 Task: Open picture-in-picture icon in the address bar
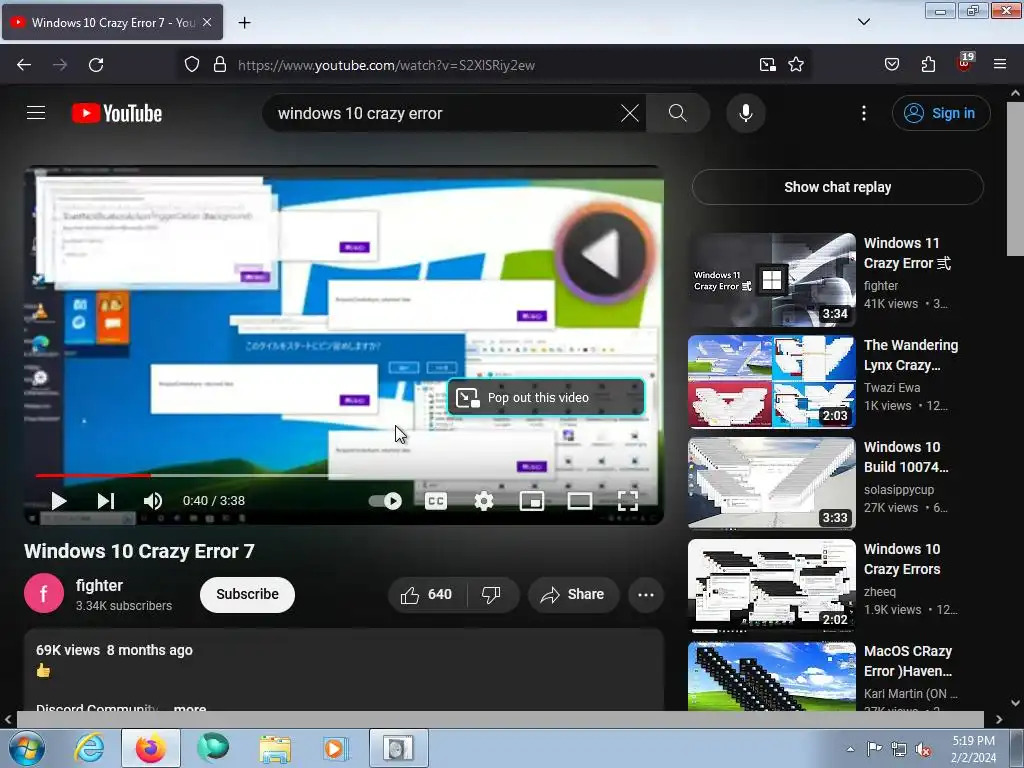coord(767,65)
